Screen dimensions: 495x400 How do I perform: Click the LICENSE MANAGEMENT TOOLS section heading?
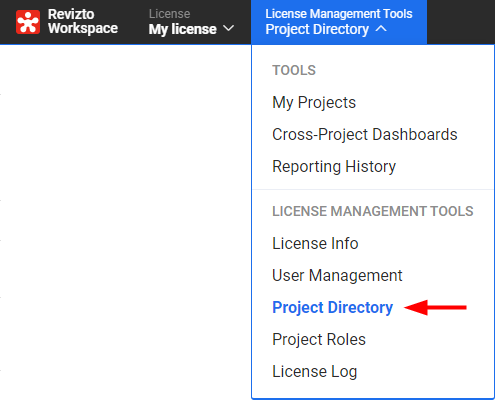coord(373,211)
